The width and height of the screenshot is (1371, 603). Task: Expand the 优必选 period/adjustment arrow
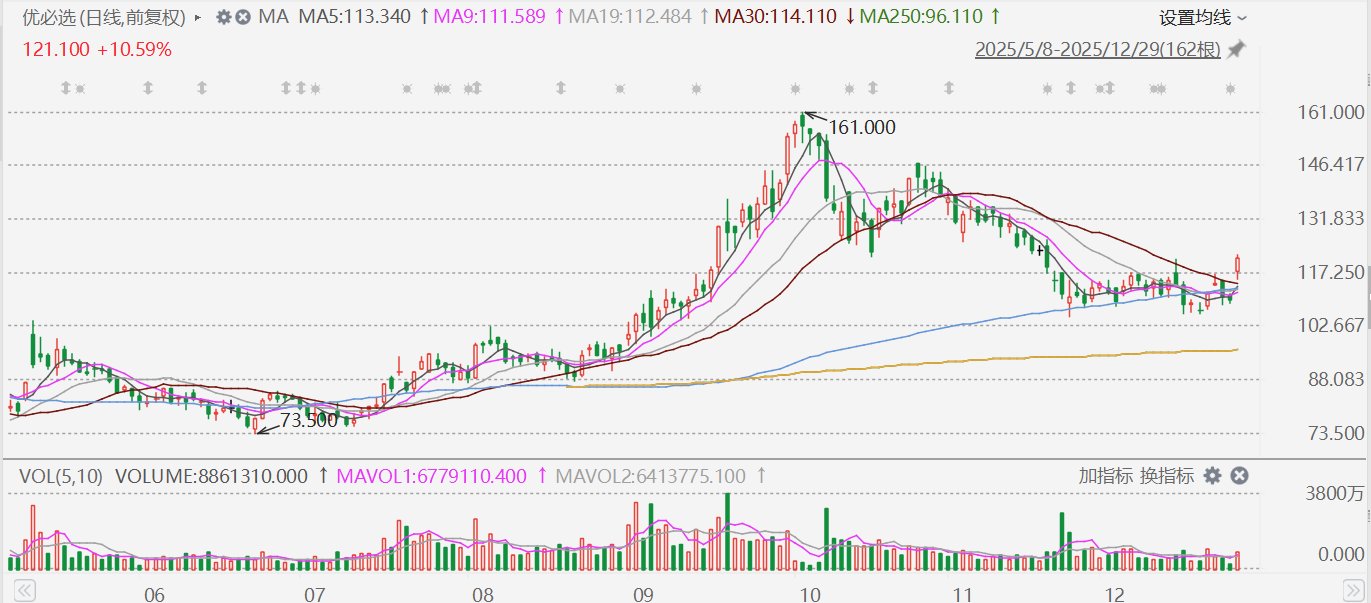(x=197, y=18)
